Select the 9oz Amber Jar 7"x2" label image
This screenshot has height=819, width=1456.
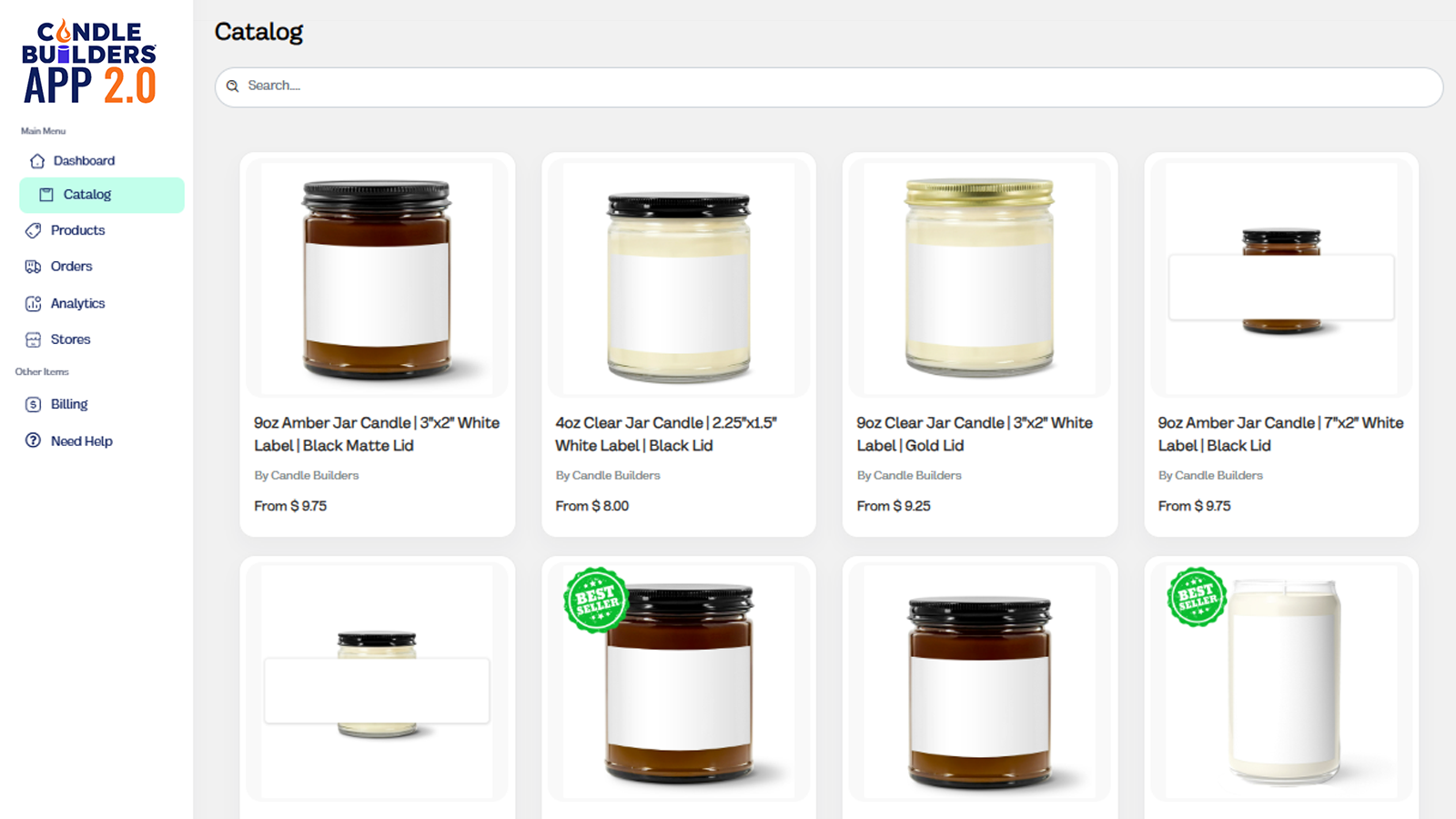[1281, 278]
